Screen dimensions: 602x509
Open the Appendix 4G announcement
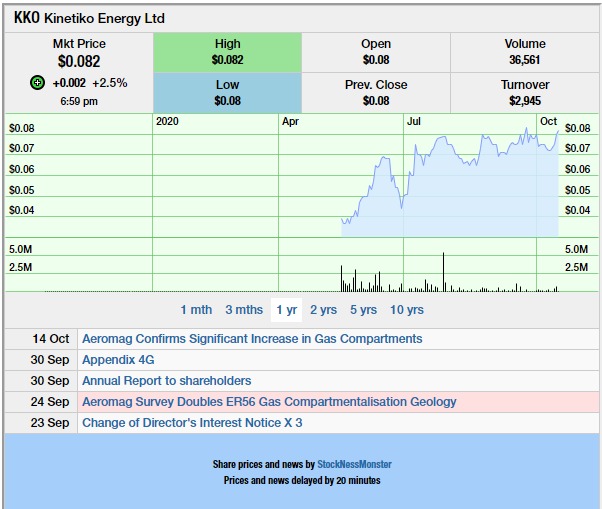coord(118,360)
